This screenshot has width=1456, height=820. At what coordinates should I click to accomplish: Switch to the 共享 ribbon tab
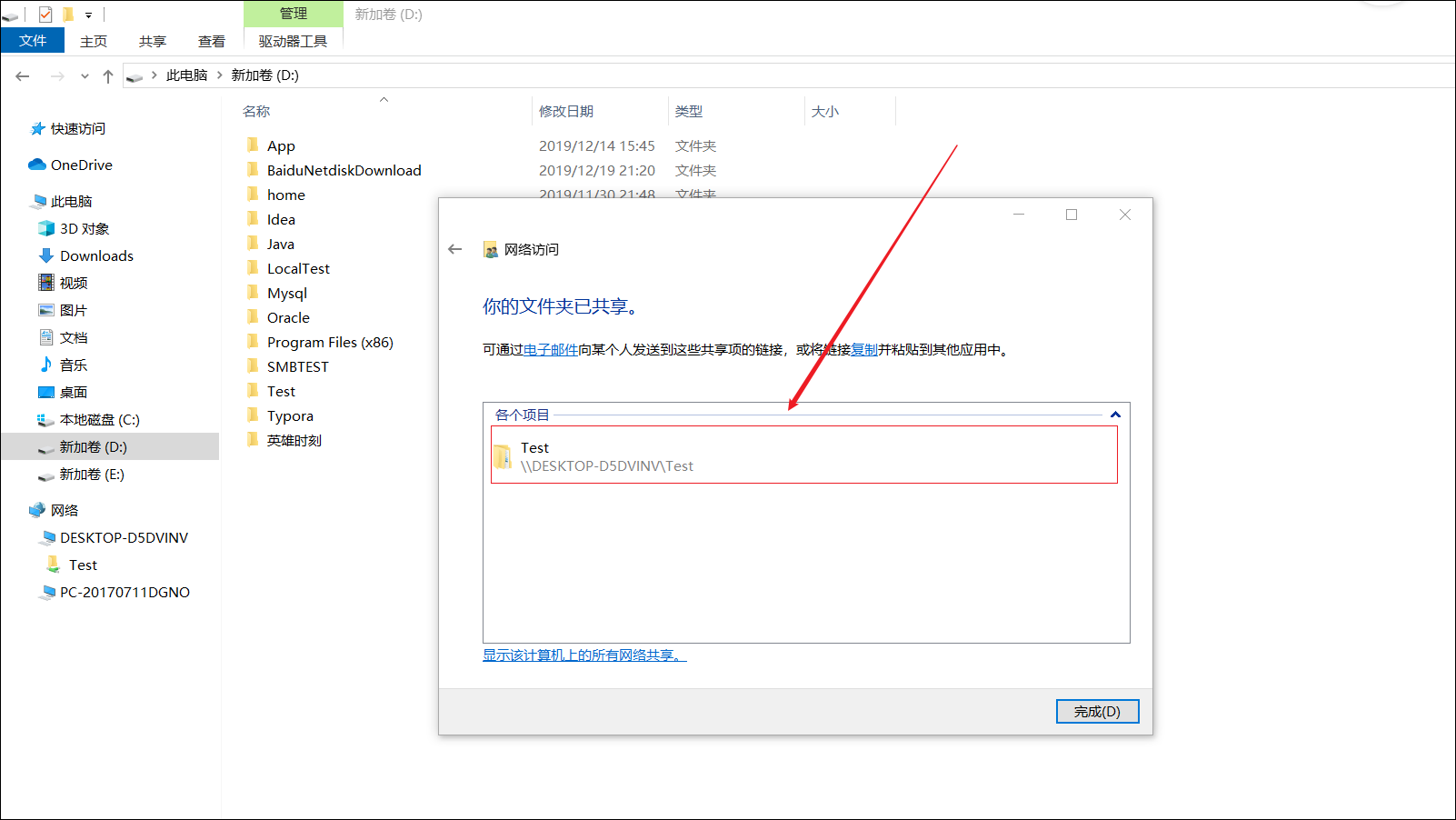(153, 41)
